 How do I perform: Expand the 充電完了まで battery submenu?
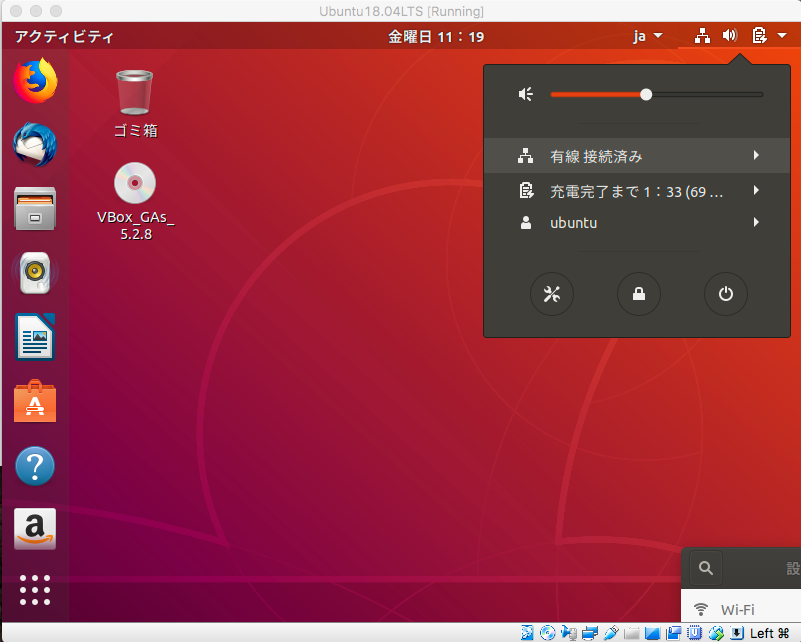[637, 192]
